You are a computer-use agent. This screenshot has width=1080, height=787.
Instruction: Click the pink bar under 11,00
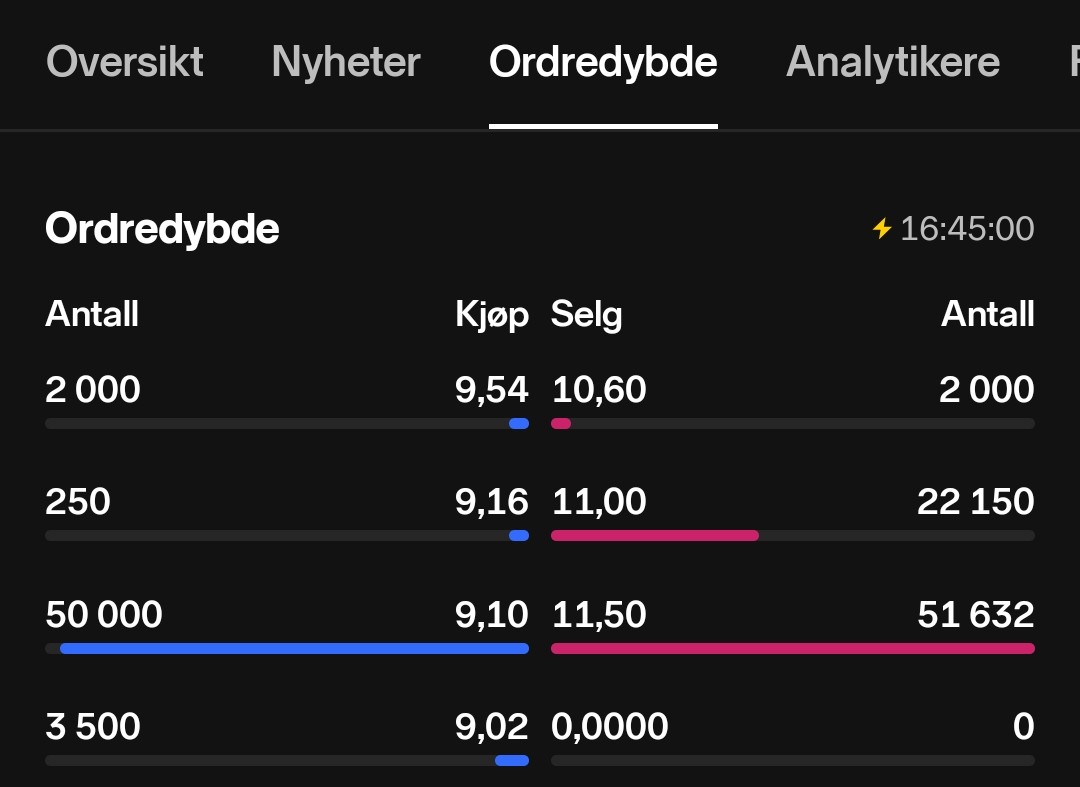tap(655, 536)
